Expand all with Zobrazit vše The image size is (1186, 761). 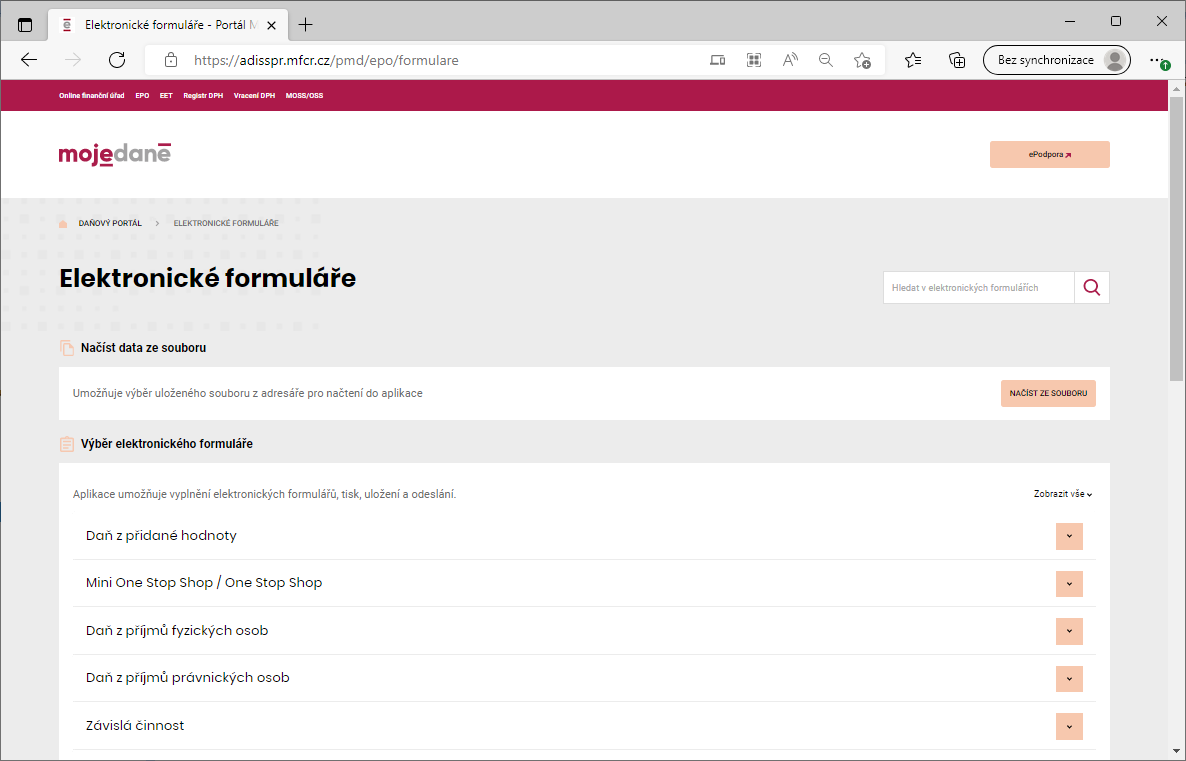pyautogui.click(x=1063, y=494)
